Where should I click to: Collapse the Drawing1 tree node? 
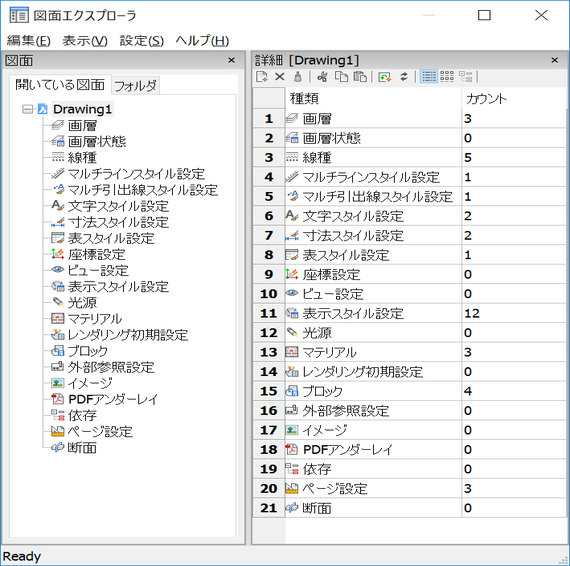tap(28, 109)
